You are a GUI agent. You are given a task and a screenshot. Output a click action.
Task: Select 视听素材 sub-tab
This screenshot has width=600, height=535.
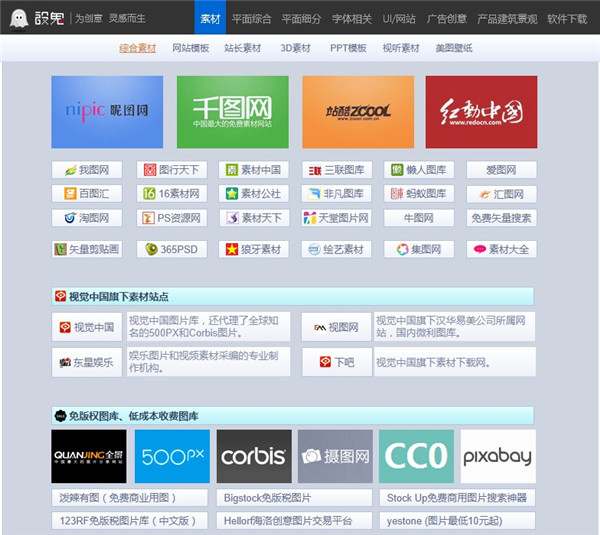401,48
